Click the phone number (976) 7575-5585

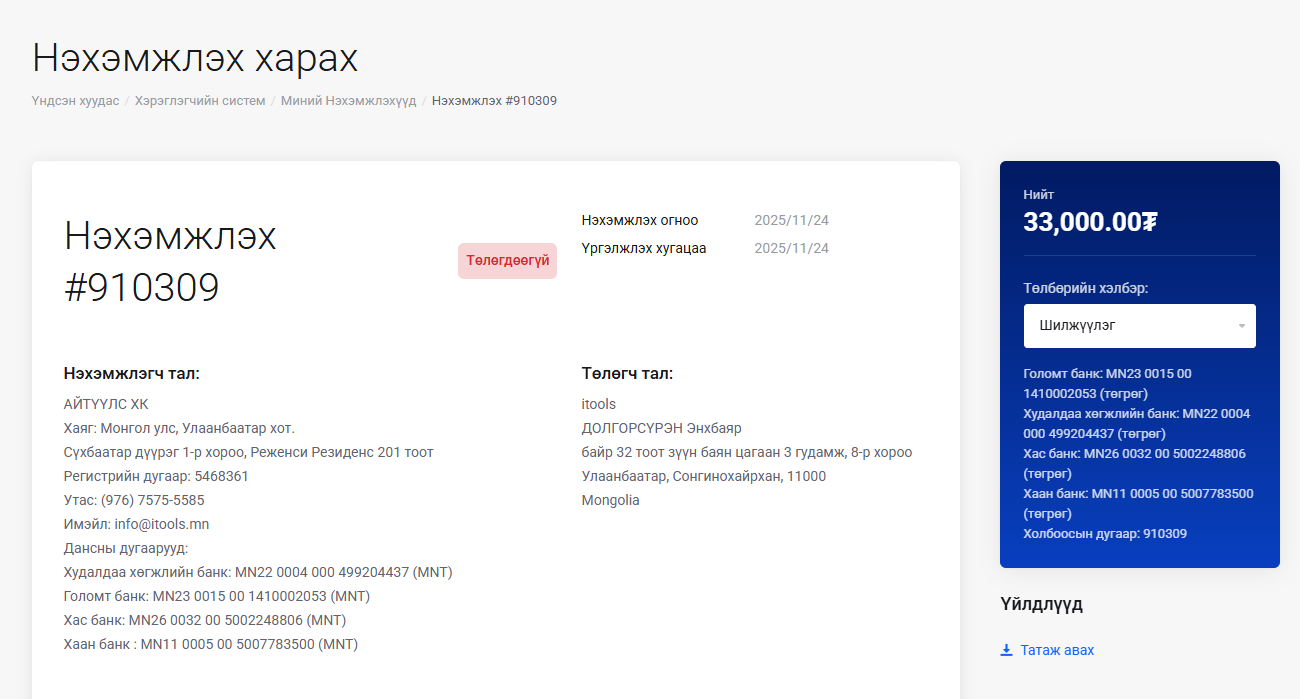(x=134, y=500)
